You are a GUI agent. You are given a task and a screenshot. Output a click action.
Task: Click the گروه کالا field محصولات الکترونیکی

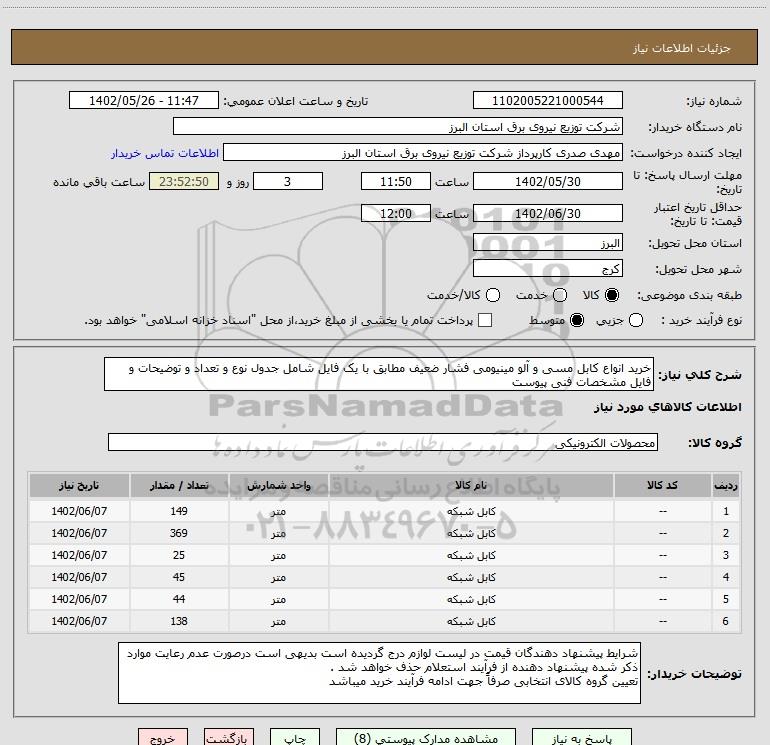click(x=383, y=442)
